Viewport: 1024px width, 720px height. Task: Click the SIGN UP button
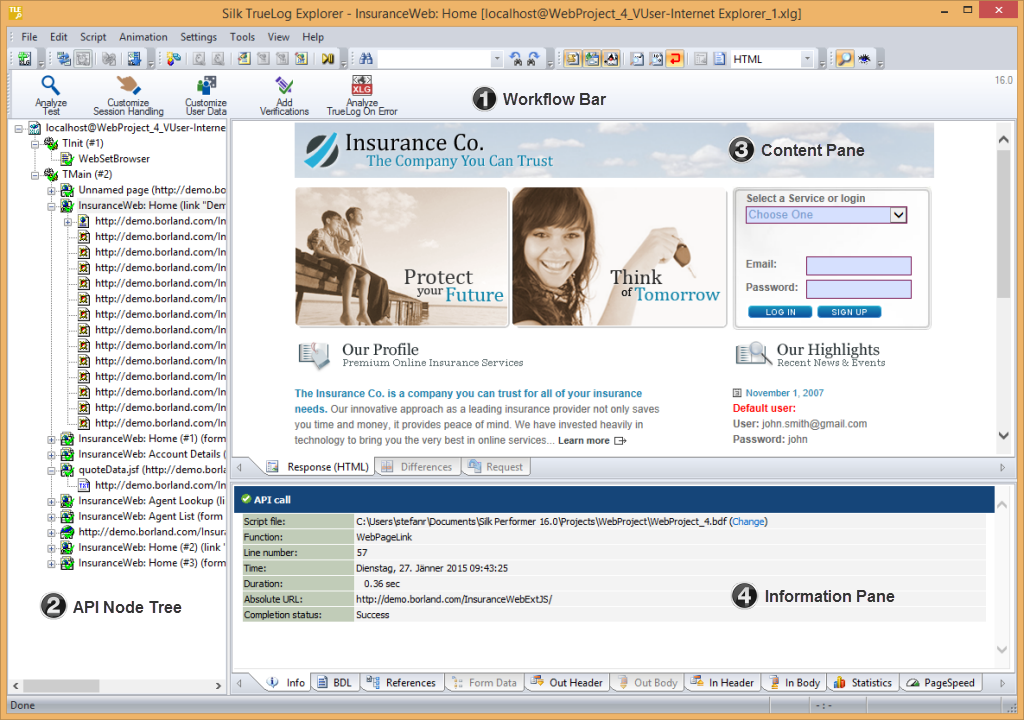[x=849, y=312]
